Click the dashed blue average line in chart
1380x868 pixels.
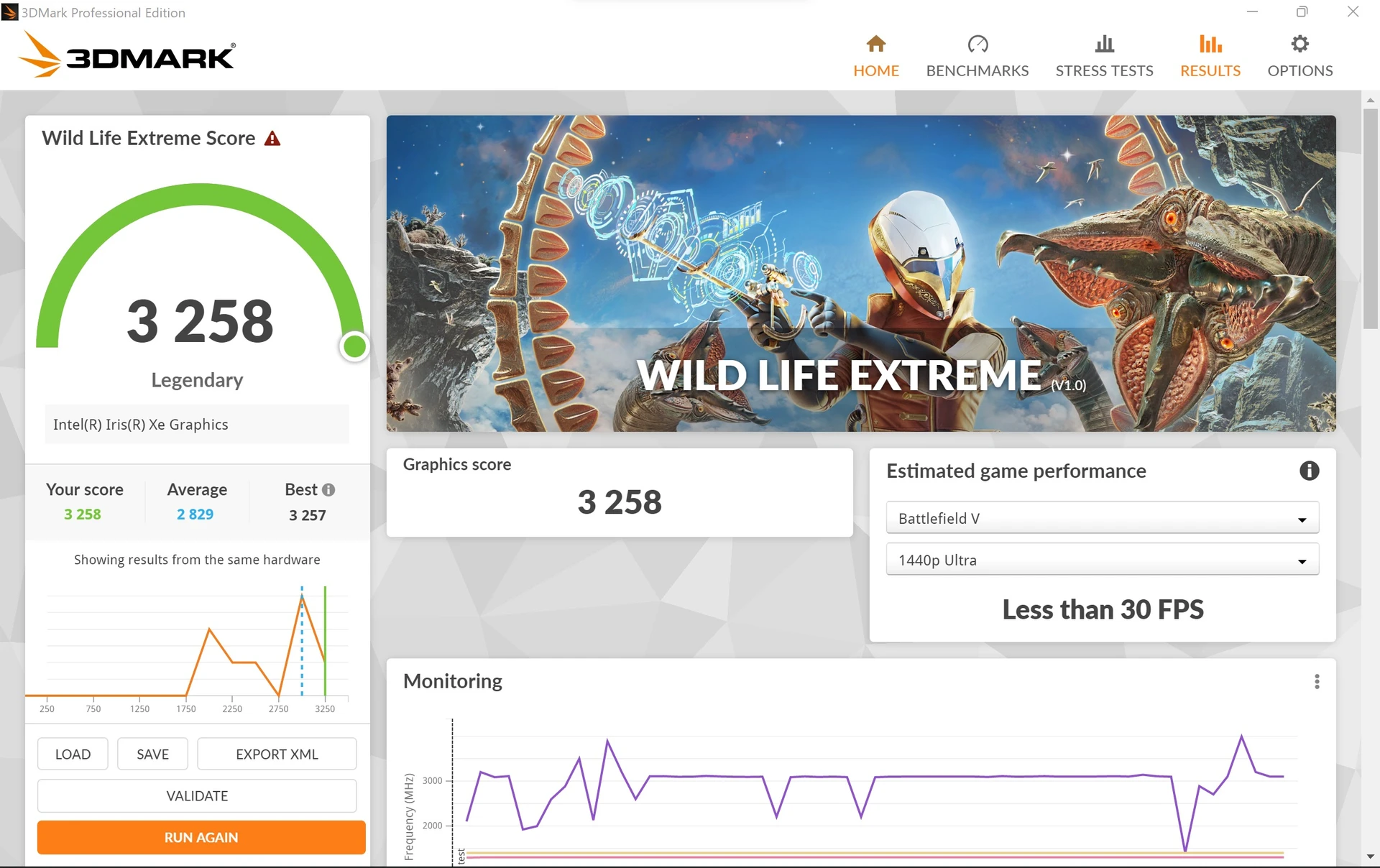[x=302, y=641]
